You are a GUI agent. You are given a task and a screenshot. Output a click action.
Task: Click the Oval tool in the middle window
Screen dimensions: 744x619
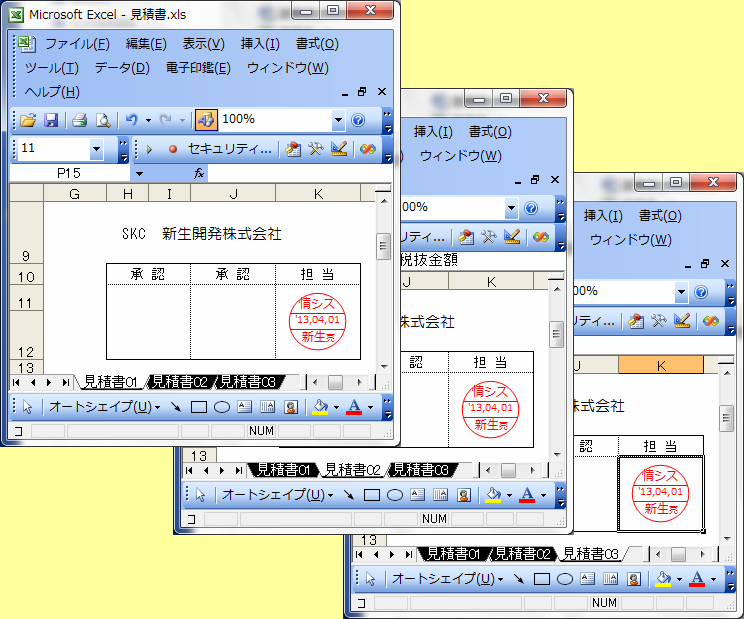point(395,495)
